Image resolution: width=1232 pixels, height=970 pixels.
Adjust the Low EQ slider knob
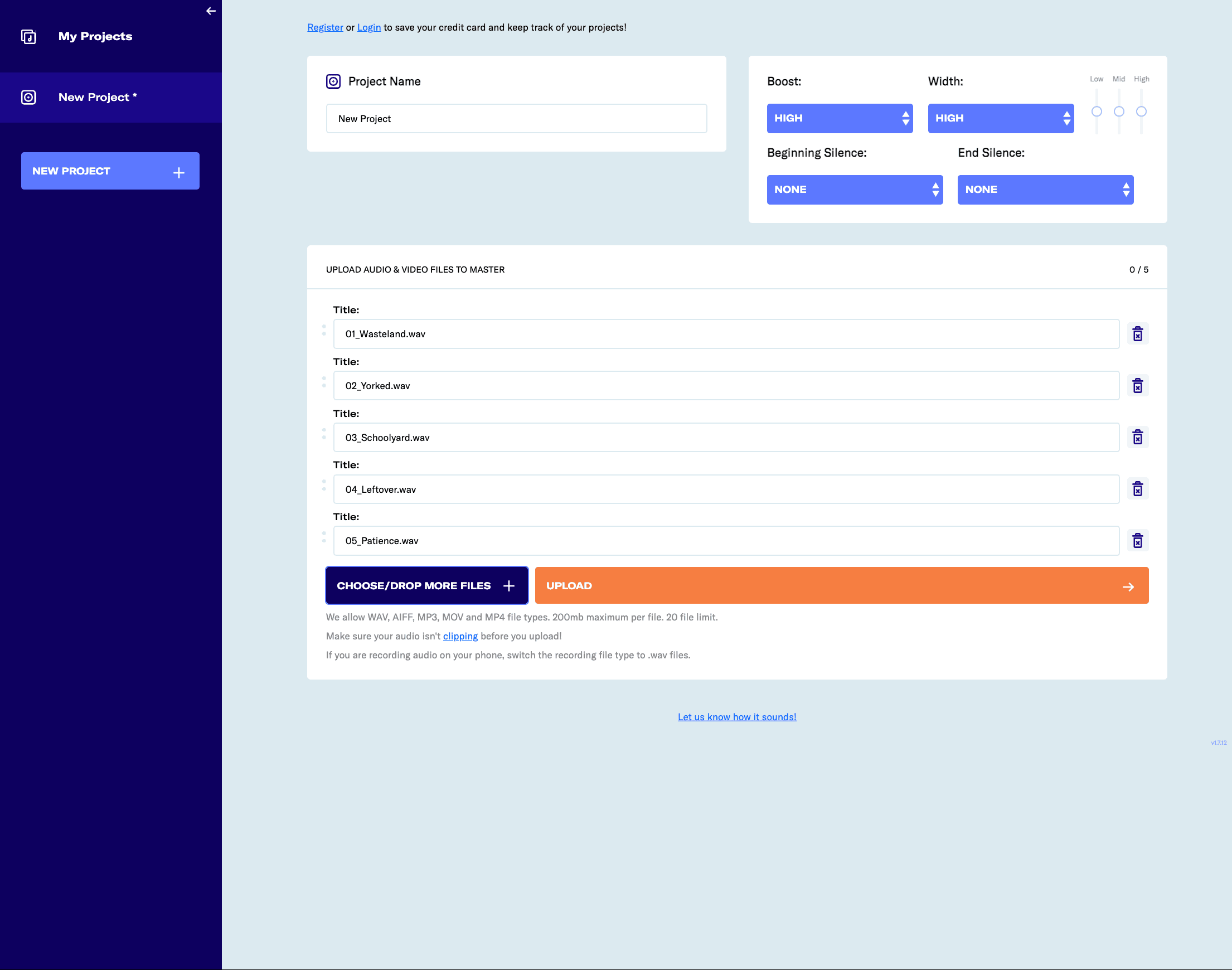click(1097, 111)
